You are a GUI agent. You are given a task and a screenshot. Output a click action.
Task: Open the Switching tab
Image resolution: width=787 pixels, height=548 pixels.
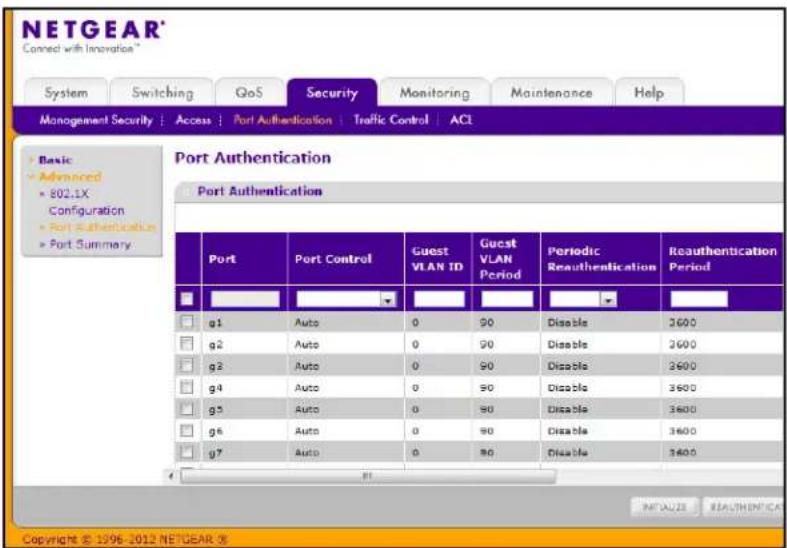tap(162, 93)
